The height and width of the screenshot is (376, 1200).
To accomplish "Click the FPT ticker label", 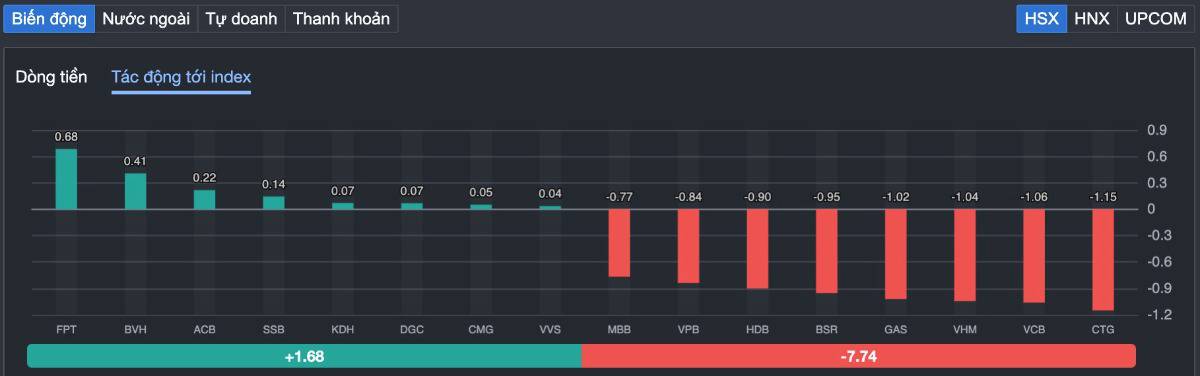I will (x=66, y=329).
